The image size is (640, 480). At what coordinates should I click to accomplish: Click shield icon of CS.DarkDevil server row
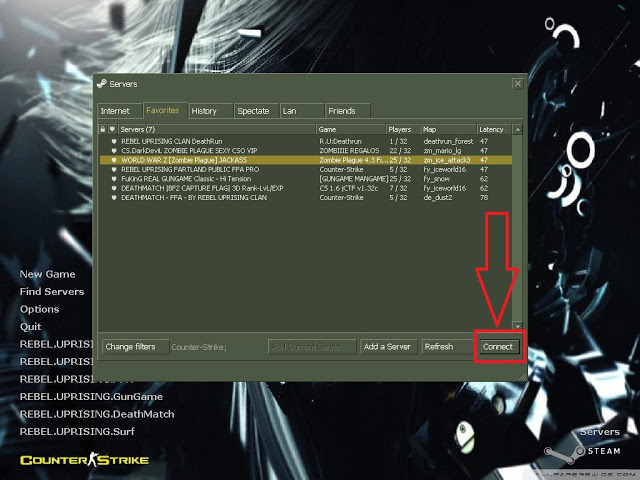tap(114, 151)
